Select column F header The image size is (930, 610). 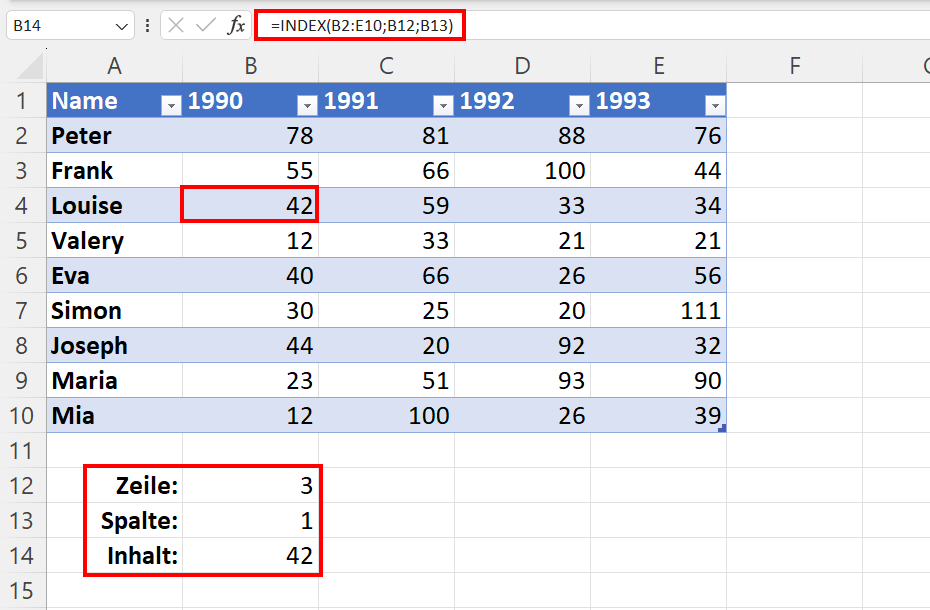[x=795, y=66]
